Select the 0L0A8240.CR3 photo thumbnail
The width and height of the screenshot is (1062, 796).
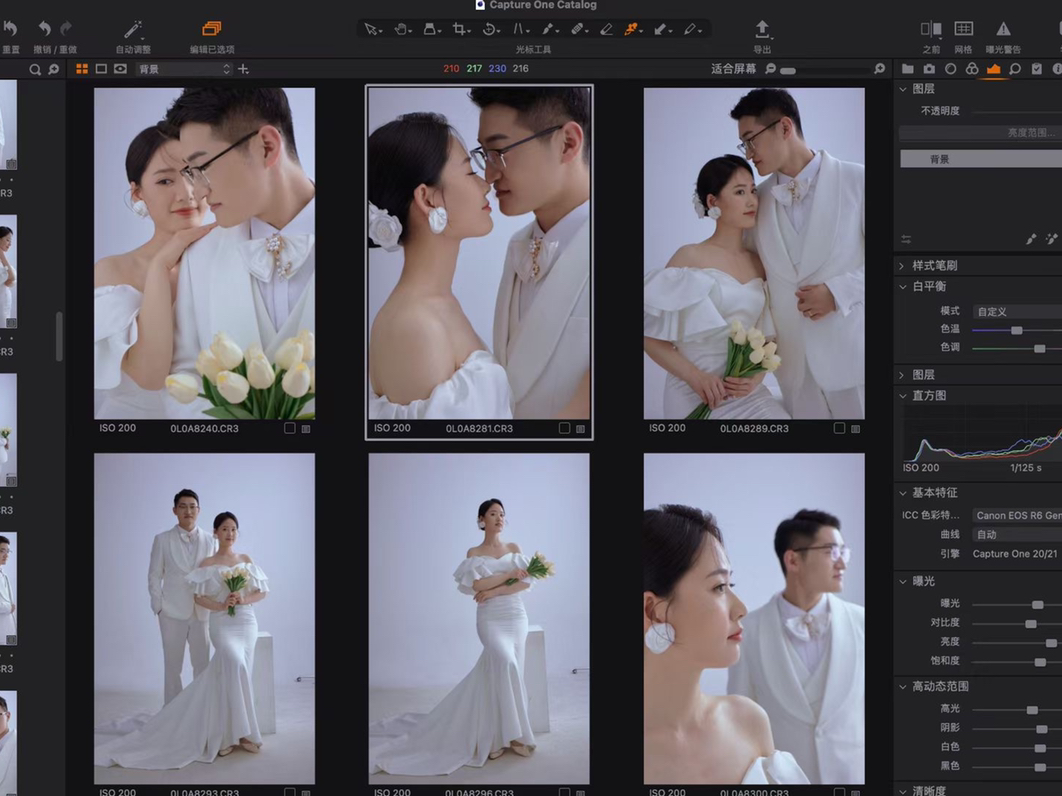point(204,253)
